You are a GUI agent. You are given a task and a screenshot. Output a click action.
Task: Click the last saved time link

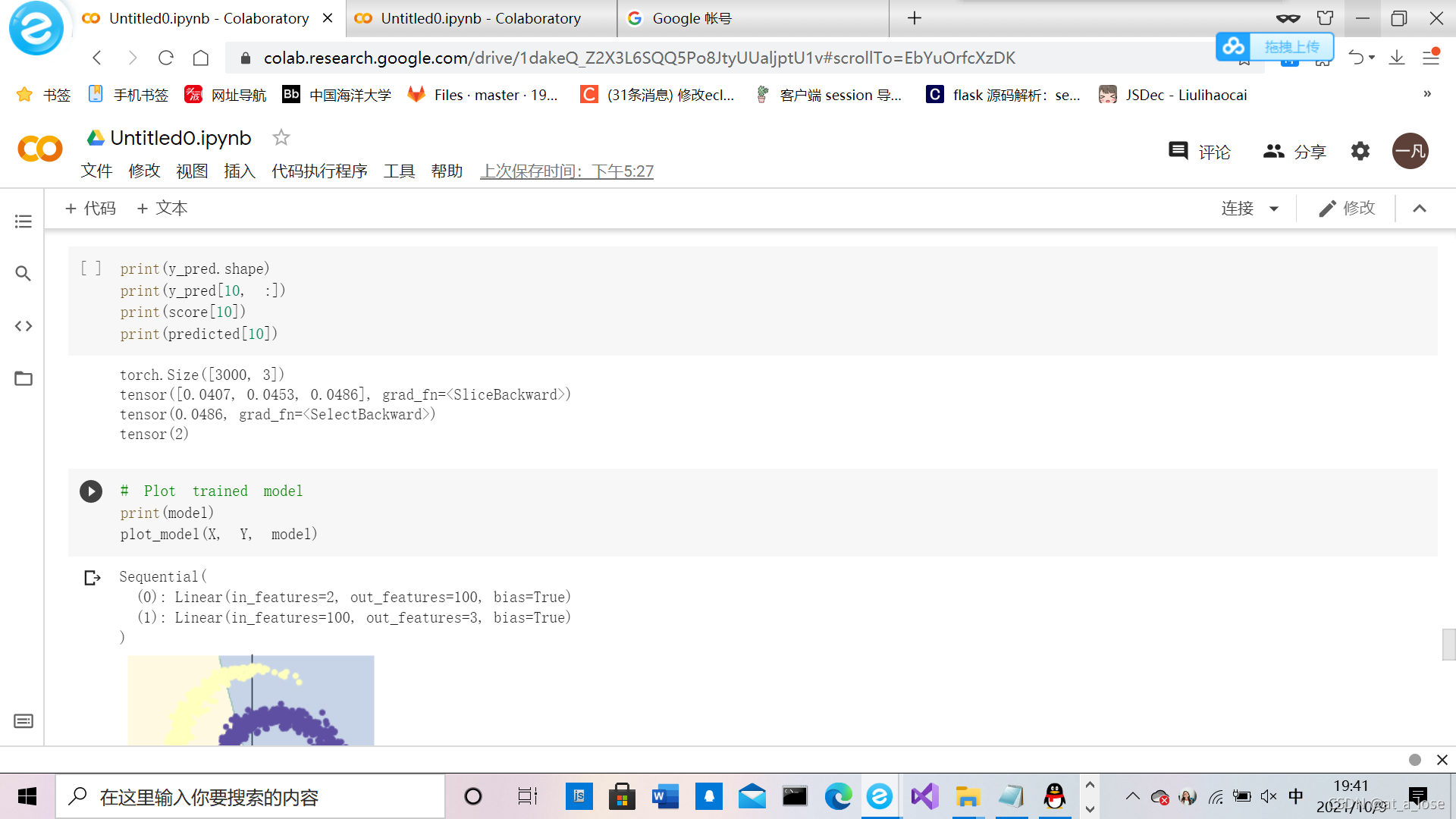(x=566, y=171)
